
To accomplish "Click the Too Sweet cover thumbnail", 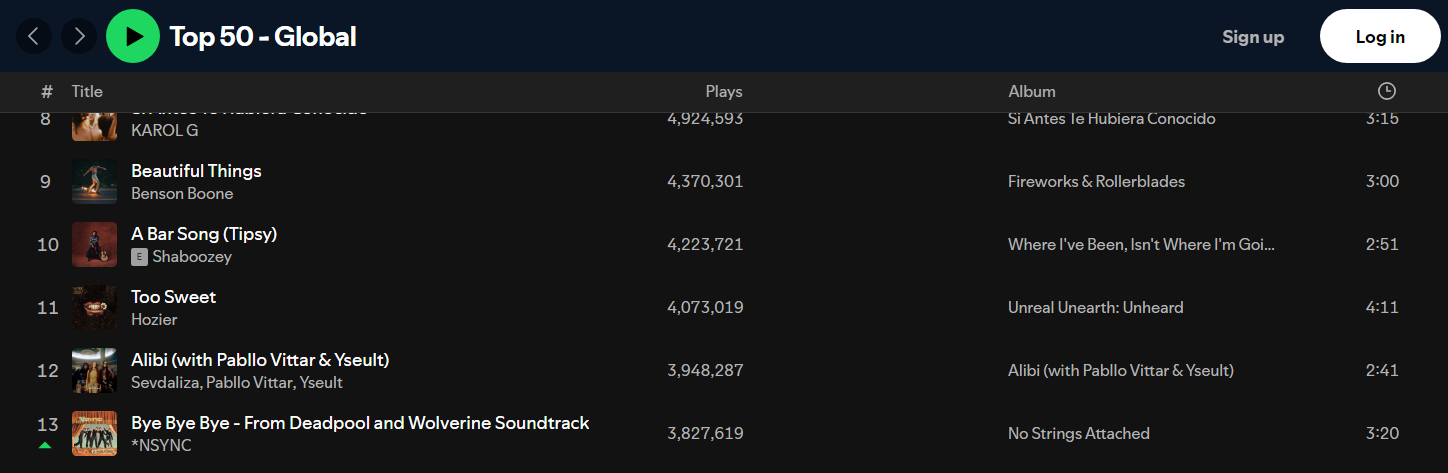I will point(95,308).
